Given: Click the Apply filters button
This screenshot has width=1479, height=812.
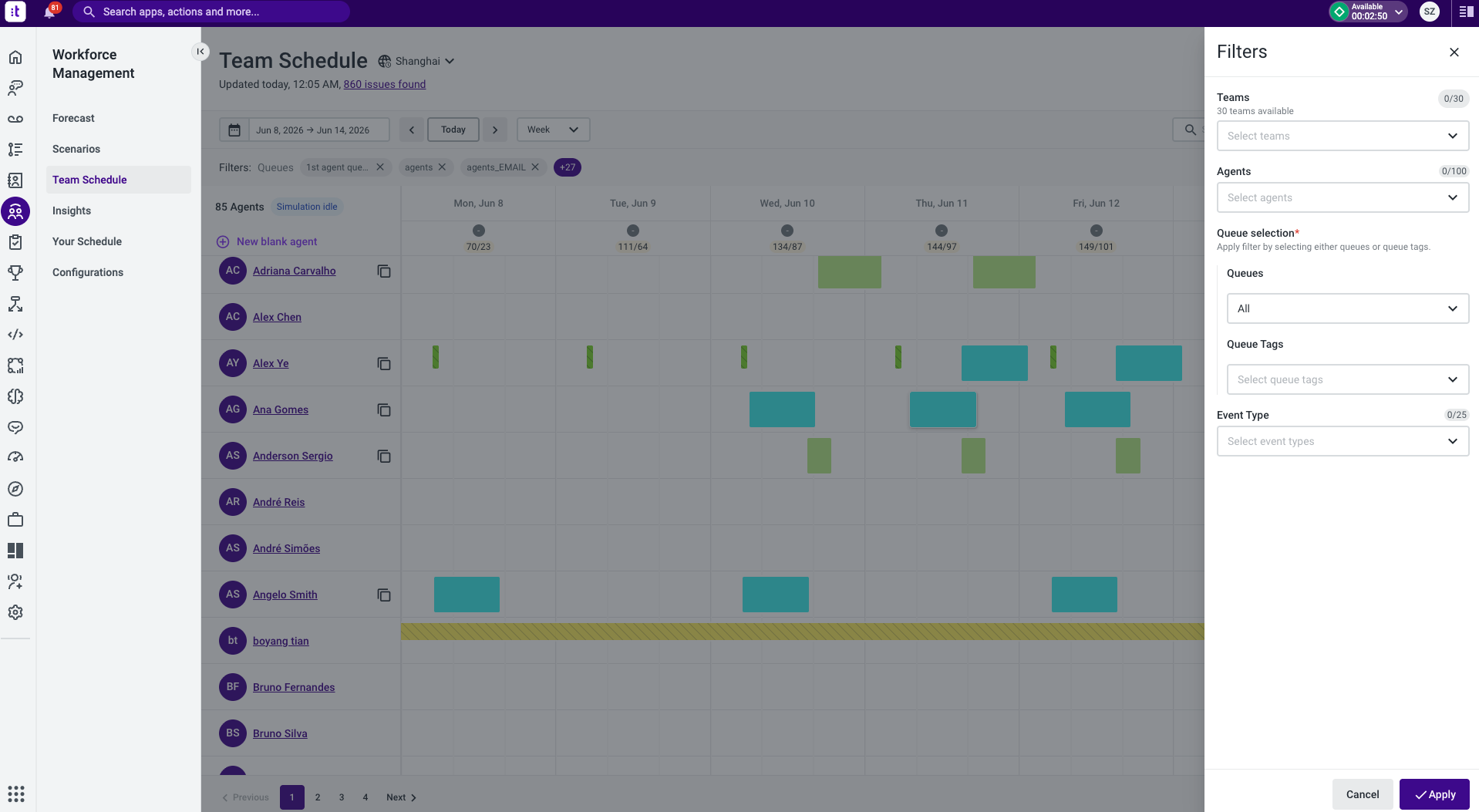Looking at the screenshot, I should coord(1434,794).
